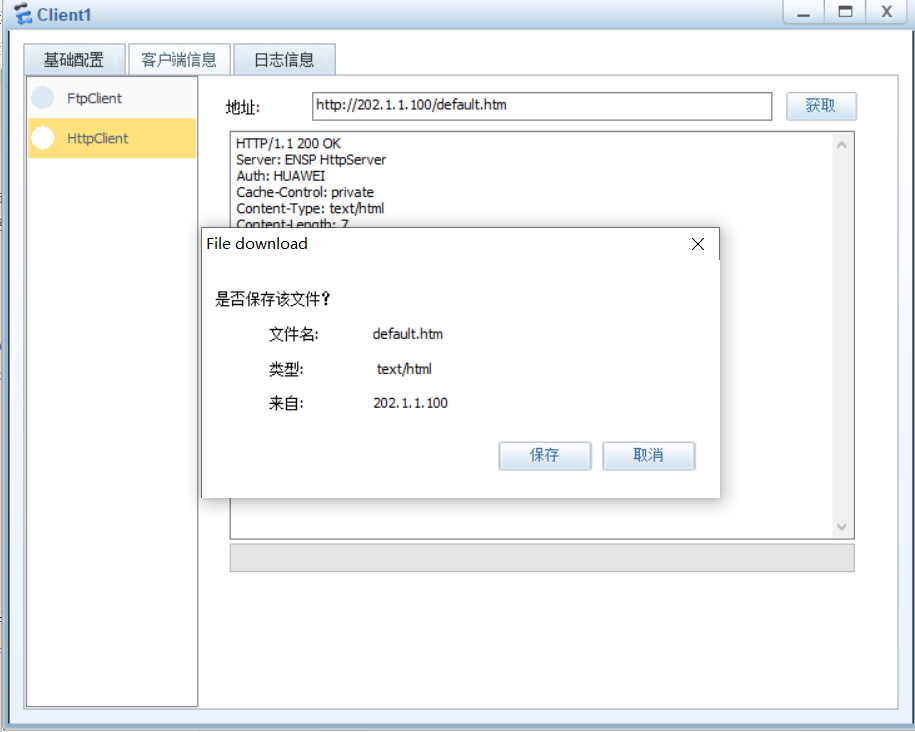Click the 类型: label in the dialog
The height and width of the screenshot is (732, 915).
(x=286, y=370)
